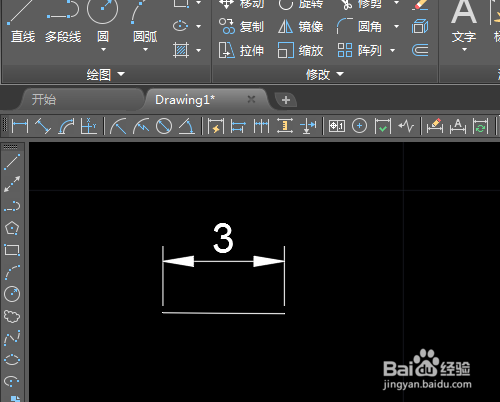The width and height of the screenshot is (500, 402).
Task: Open the 圆角 fillet dropdown arrow
Action: [396, 26]
